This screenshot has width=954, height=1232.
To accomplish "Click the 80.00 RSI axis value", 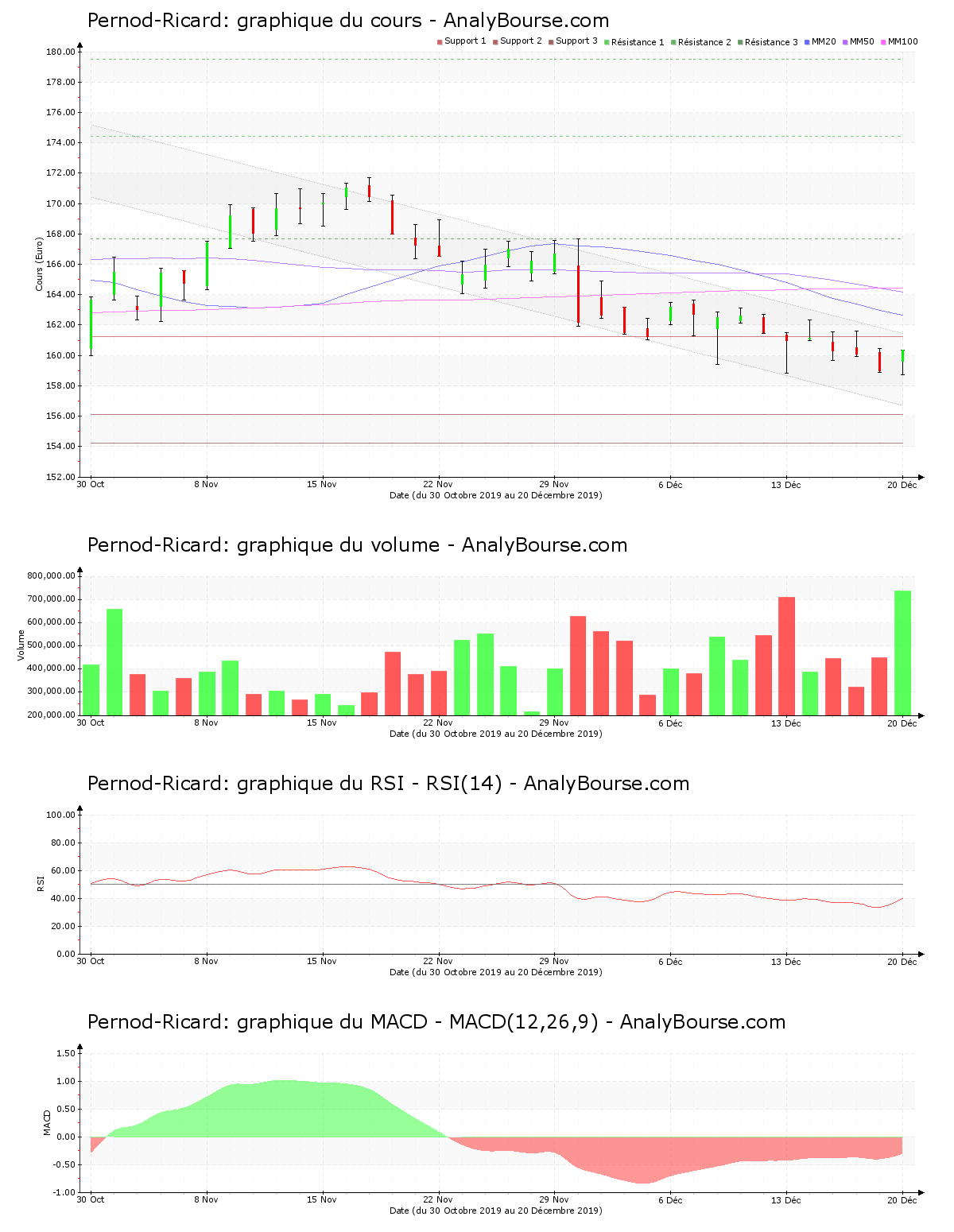I will 64,843.
